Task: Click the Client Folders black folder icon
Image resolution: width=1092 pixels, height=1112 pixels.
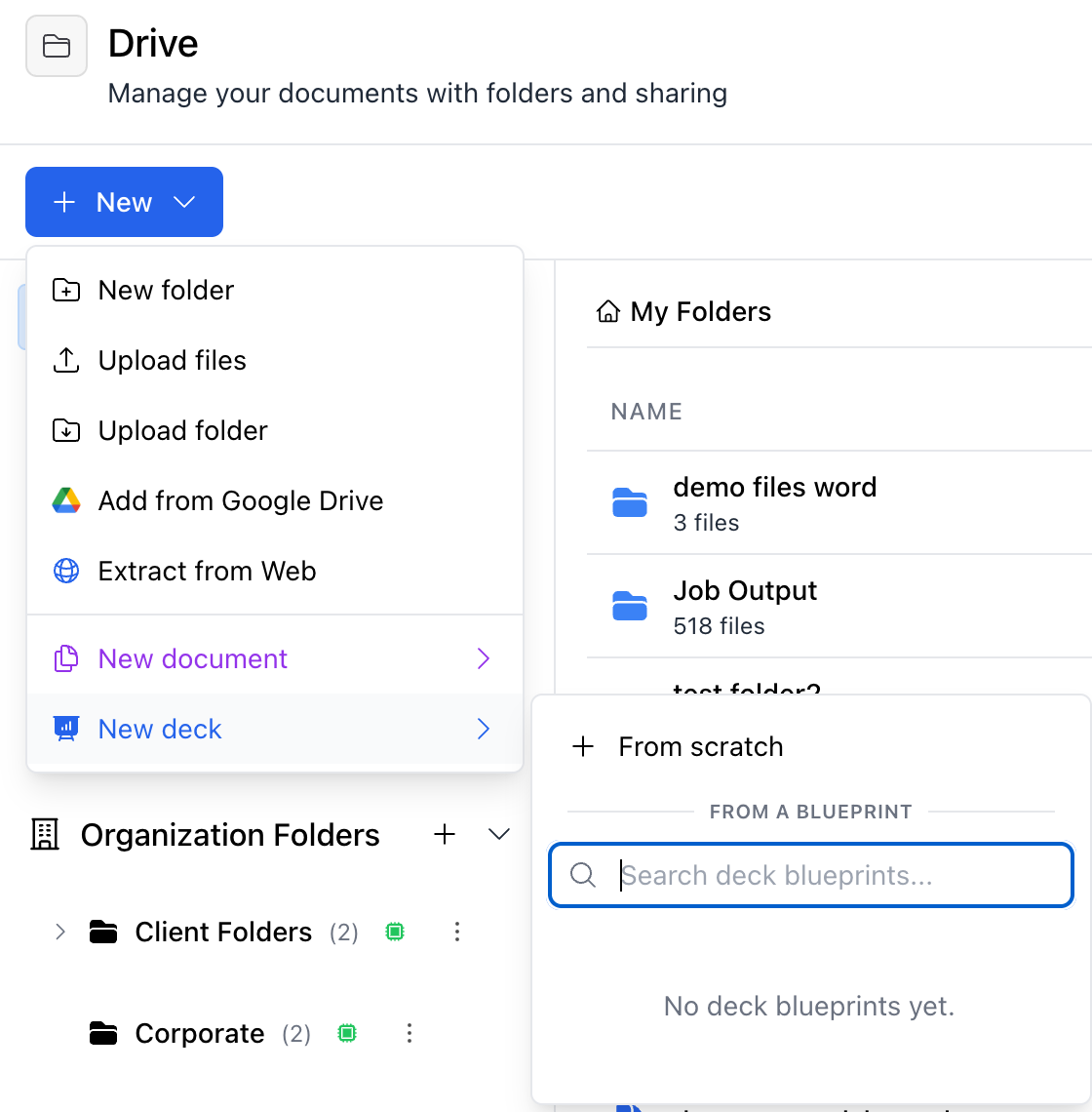Action: coord(103,932)
